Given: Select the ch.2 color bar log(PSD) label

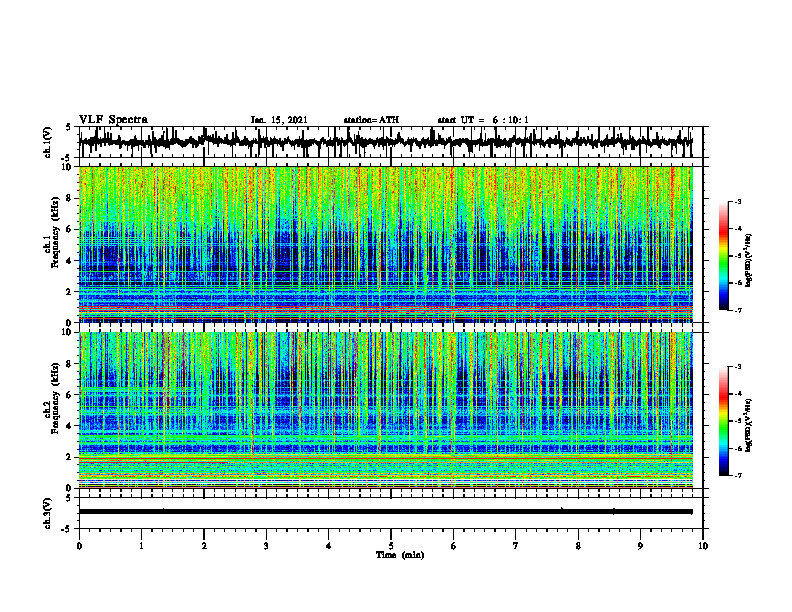Looking at the screenshot, I should click(749, 425).
